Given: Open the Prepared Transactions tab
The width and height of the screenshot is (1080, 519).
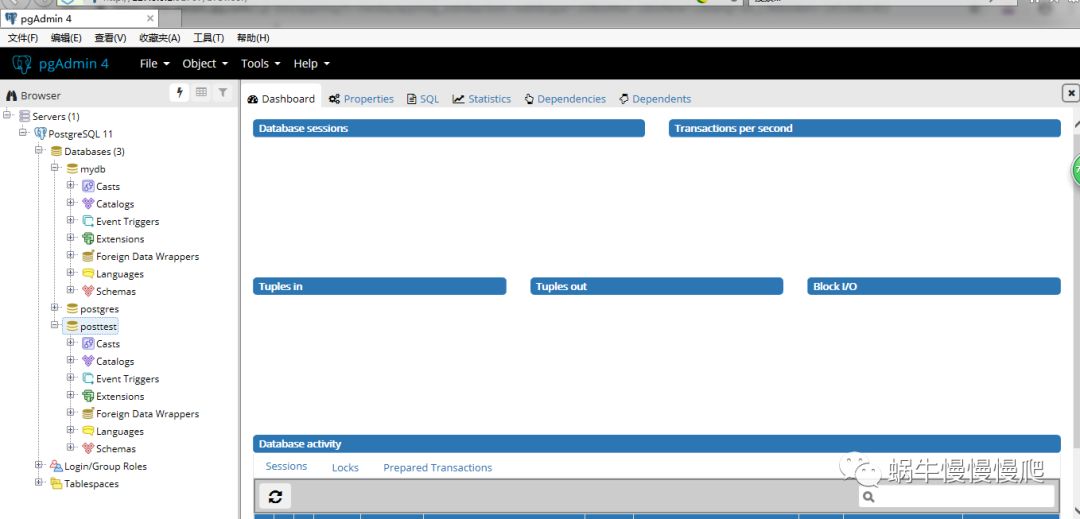Looking at the screenshot, I should pos(438,467).
